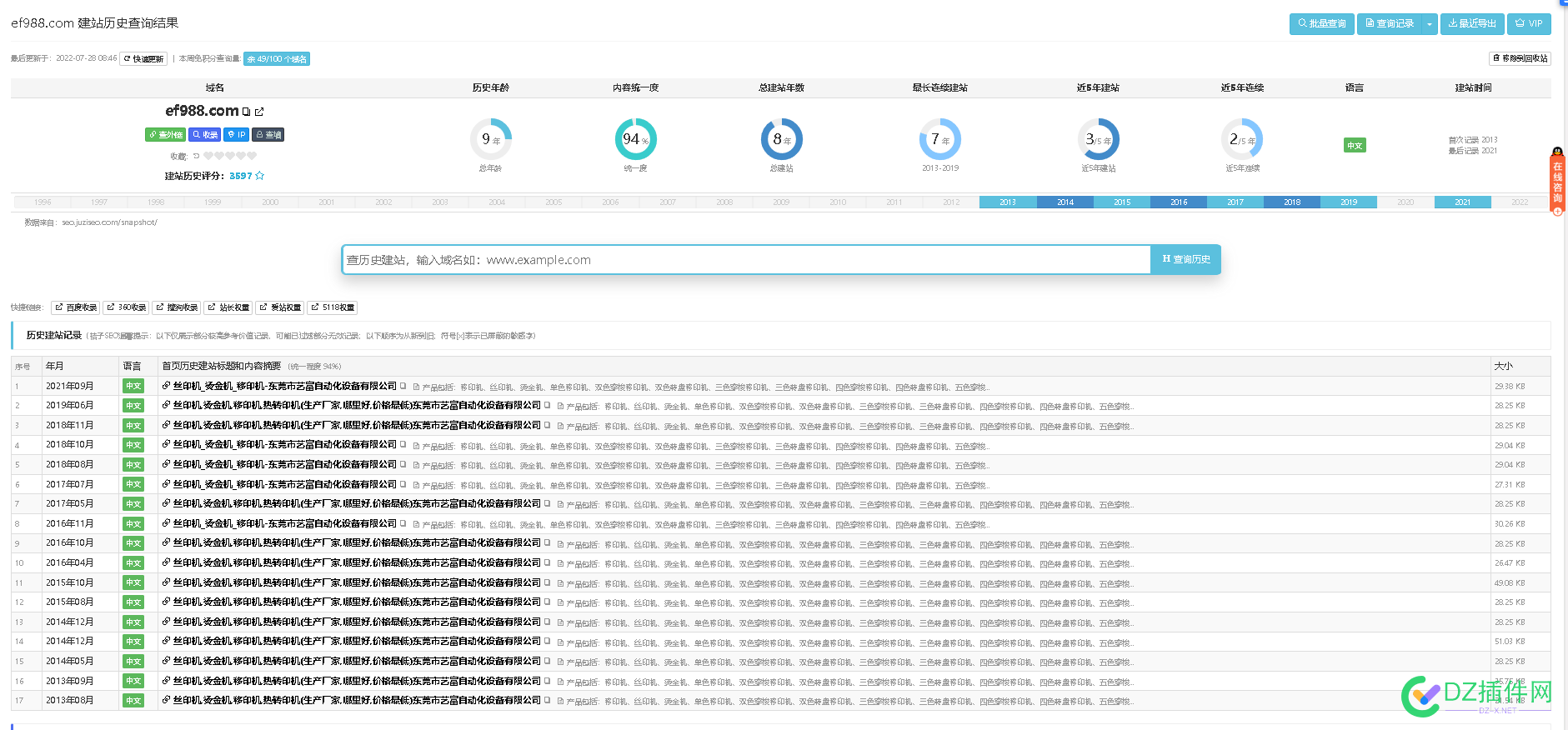
Task: Click the 中文 badge in the 2016年10月 row
Action: tap(133, 543)
